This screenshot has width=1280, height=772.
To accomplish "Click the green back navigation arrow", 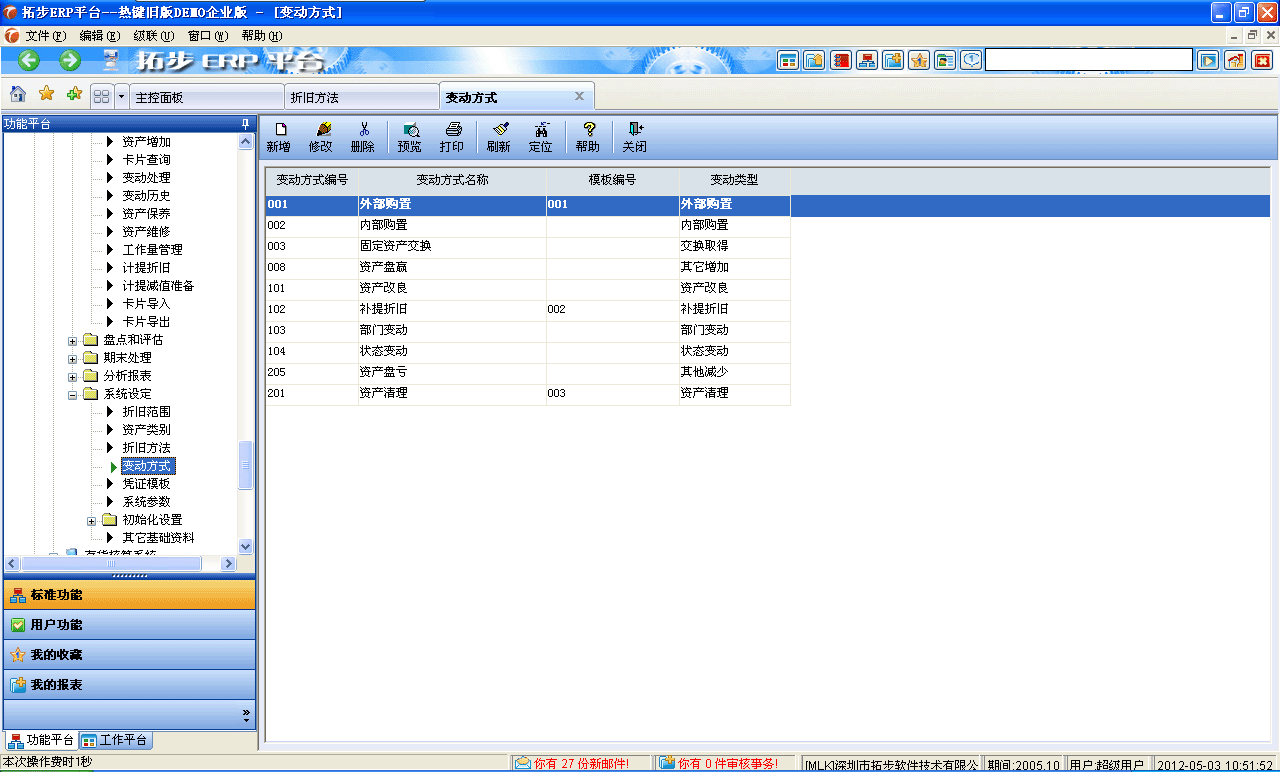I will 27,60.
